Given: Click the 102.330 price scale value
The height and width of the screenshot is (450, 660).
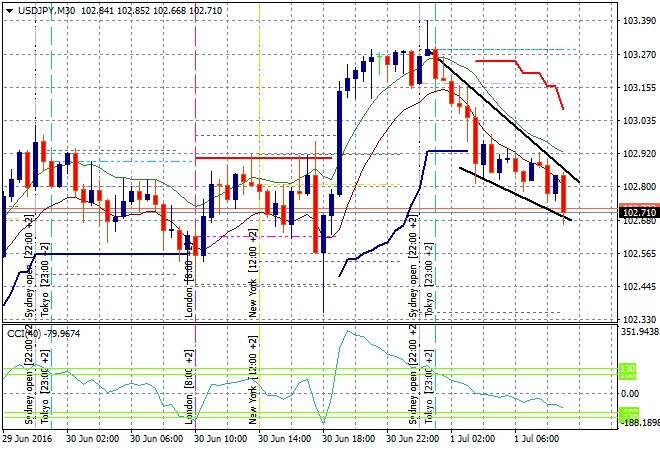Looking at the screenshot, I should [638, 319].
